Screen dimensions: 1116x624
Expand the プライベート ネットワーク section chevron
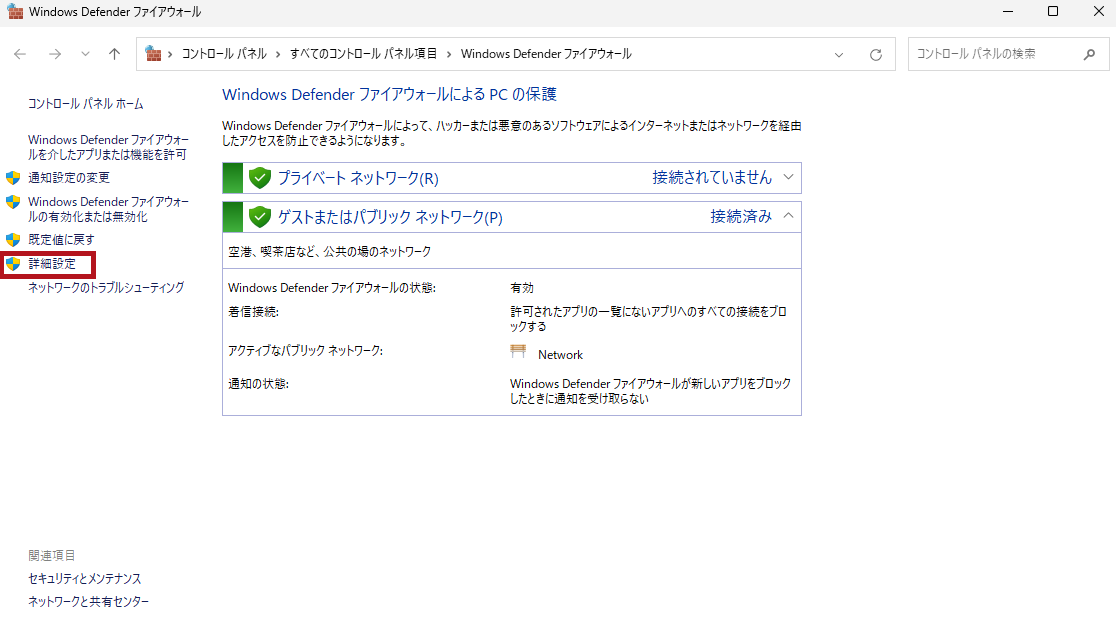click(x=788, y=177)
